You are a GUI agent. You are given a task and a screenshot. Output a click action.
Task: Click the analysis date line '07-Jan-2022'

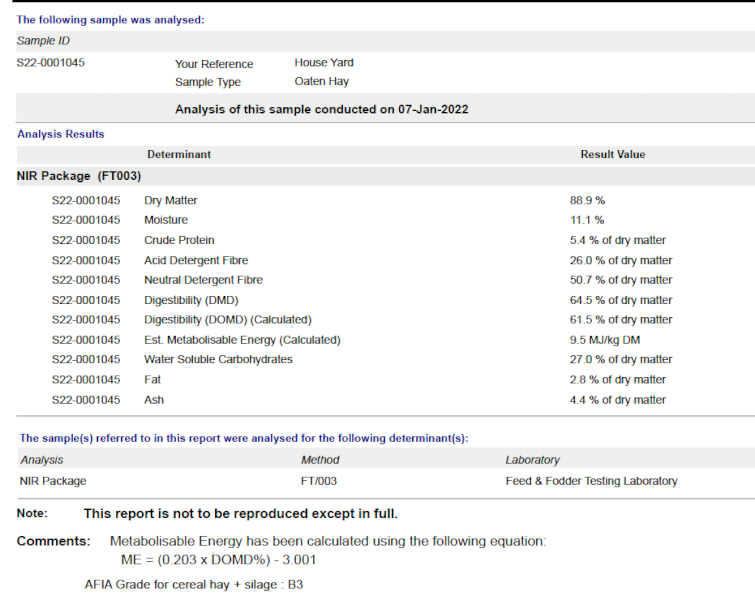(x=321, y=109)
